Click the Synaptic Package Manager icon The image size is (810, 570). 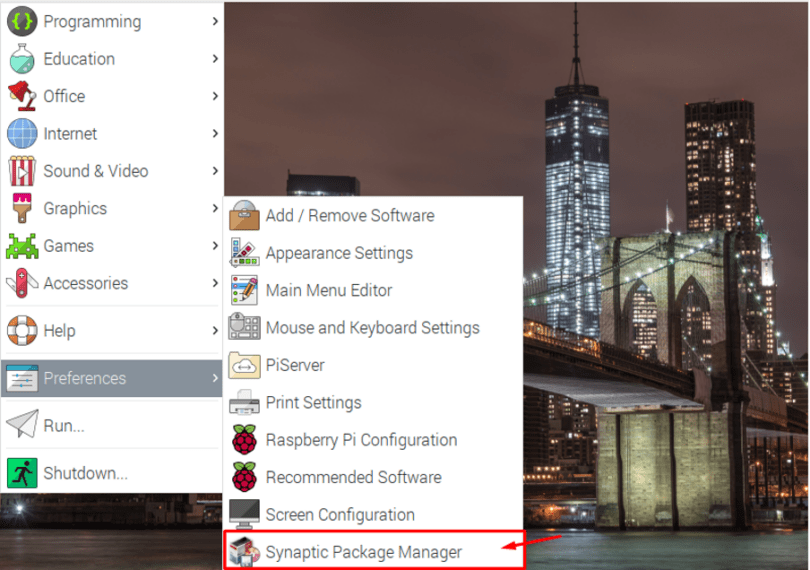coord(244,551)
